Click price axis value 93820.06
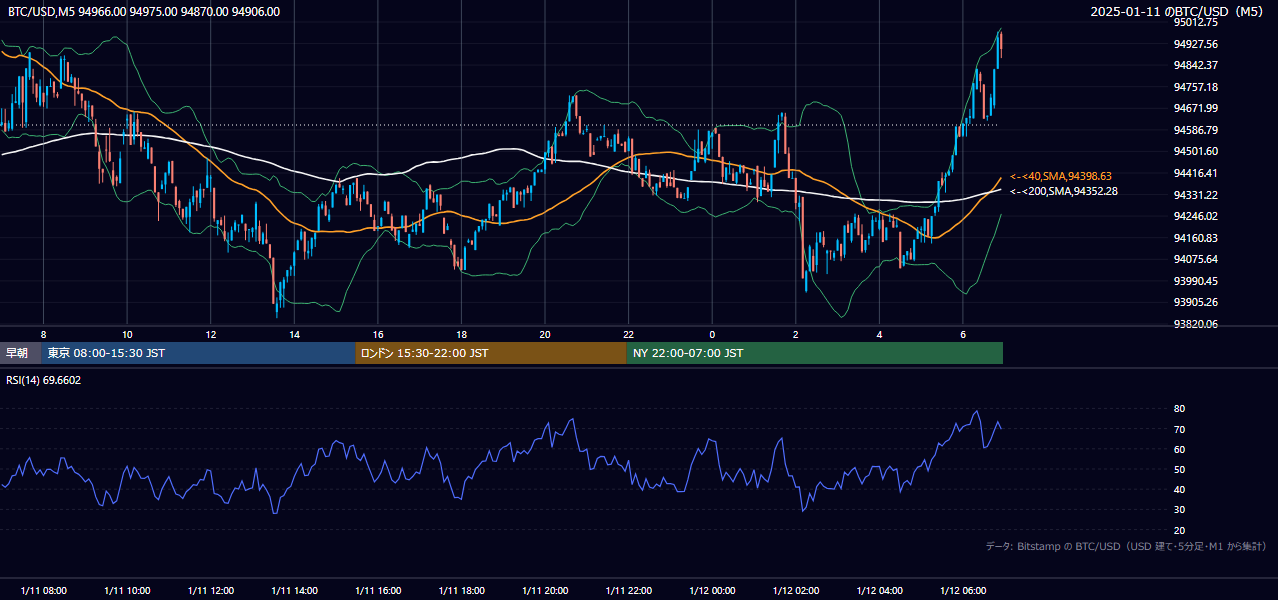Screen dimensions: 1278x600 tap(1196, 324)
